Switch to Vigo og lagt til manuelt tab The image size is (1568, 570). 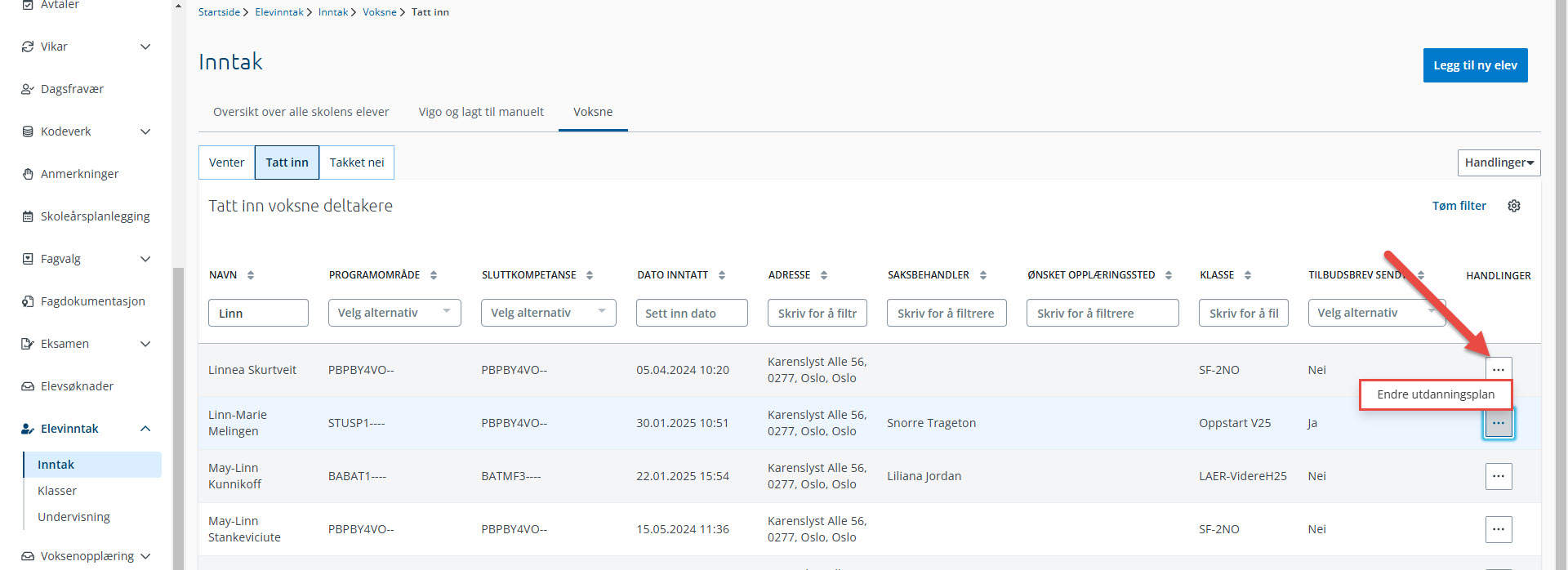481,112
